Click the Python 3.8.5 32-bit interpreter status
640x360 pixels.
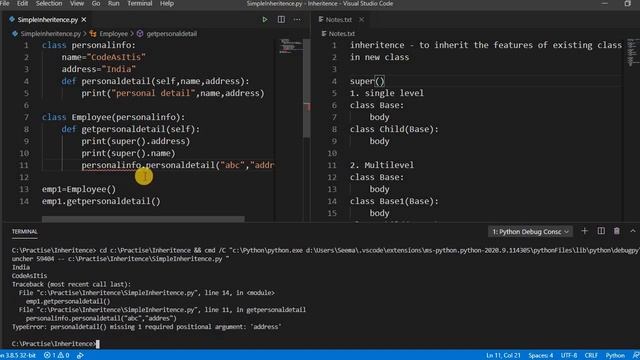click(18, 356)
